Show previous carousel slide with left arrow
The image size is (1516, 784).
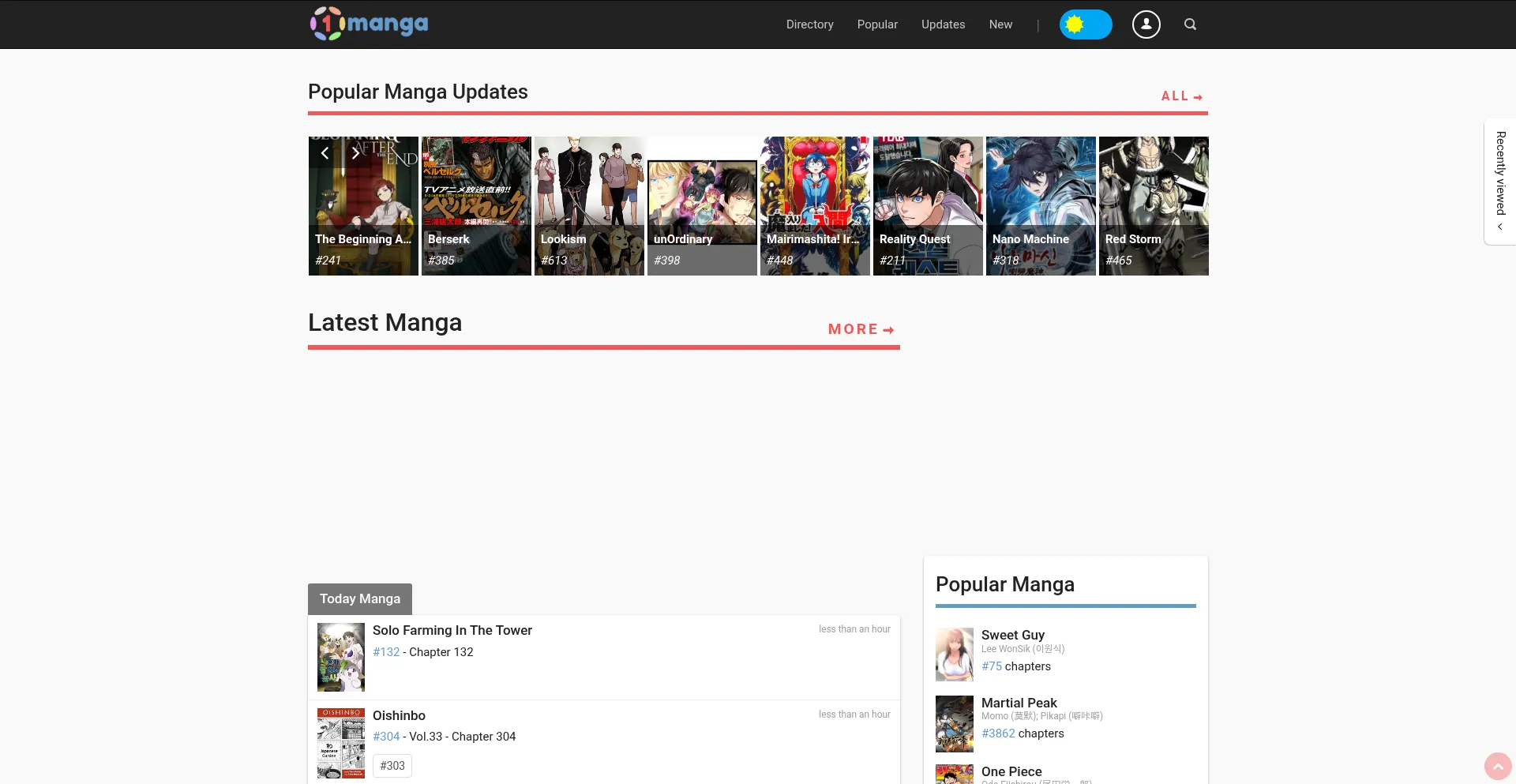[325, 153]
